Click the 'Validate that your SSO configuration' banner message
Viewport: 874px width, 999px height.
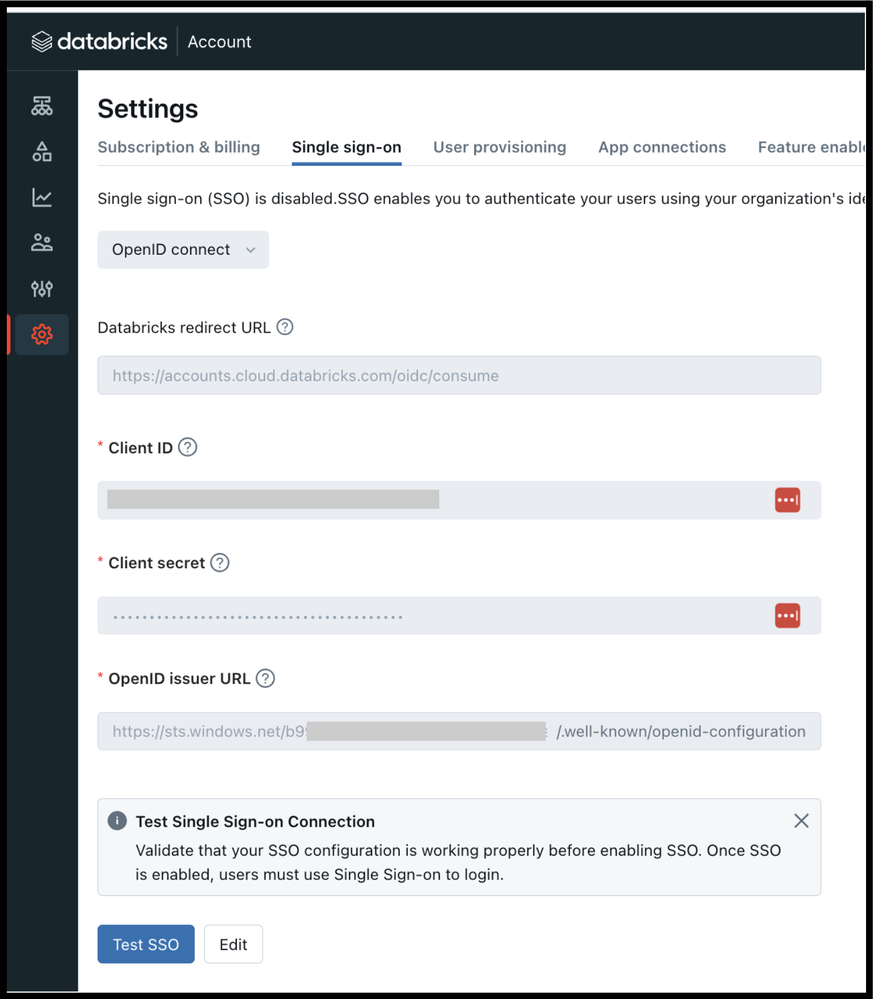click(x=458, y=862)
